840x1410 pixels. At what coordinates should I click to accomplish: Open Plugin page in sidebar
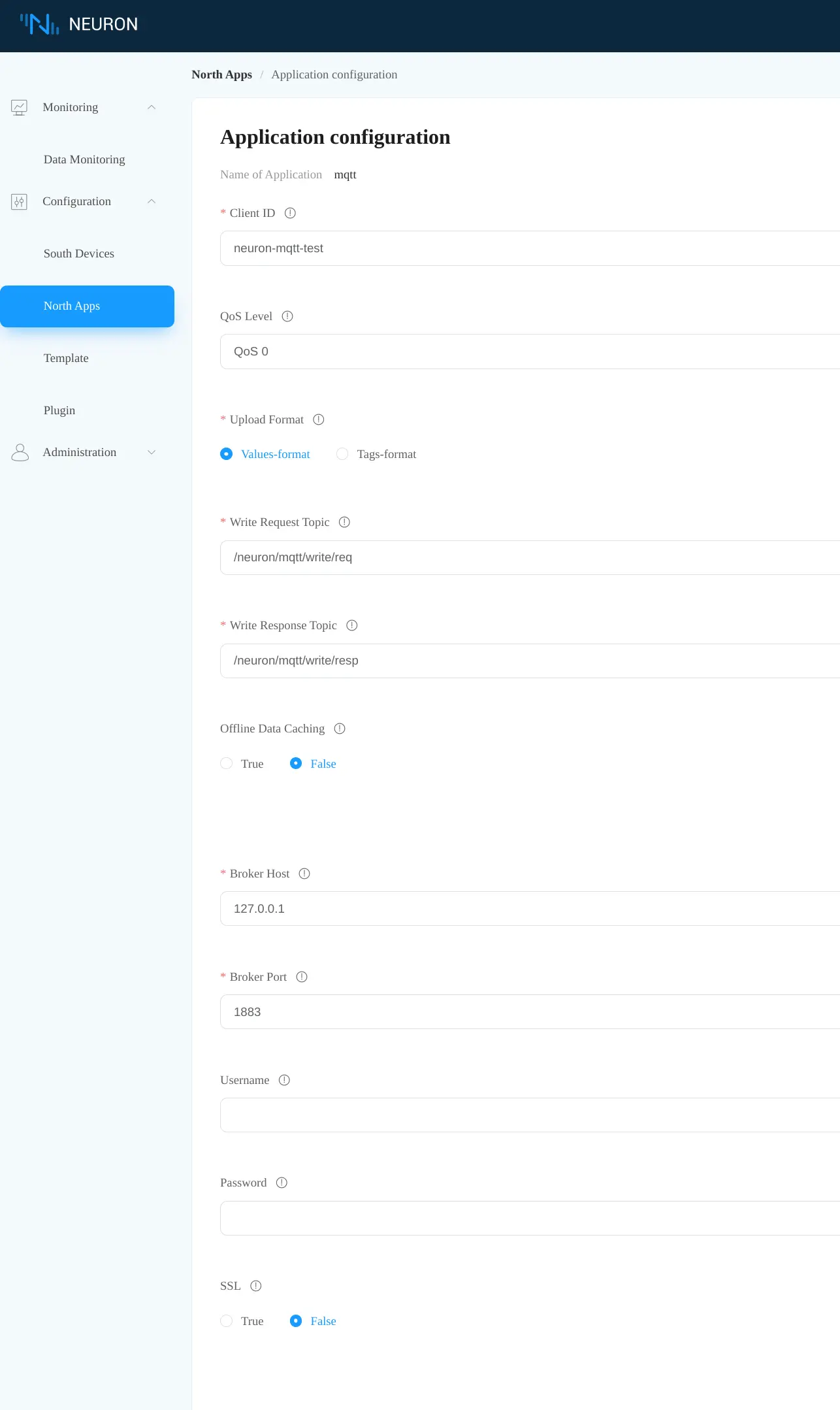tap(59, 410)
